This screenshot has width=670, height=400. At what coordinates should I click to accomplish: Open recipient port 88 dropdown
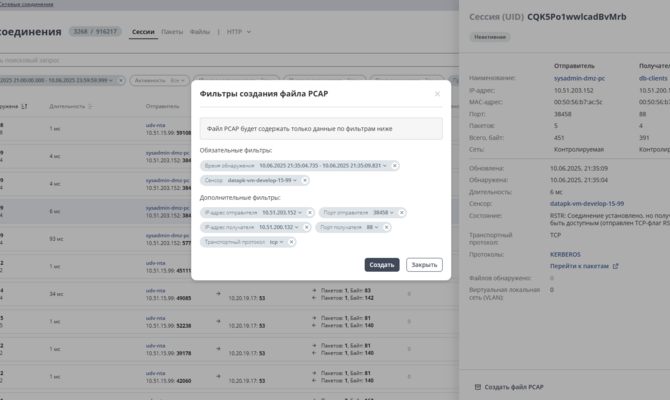(376, 227)
